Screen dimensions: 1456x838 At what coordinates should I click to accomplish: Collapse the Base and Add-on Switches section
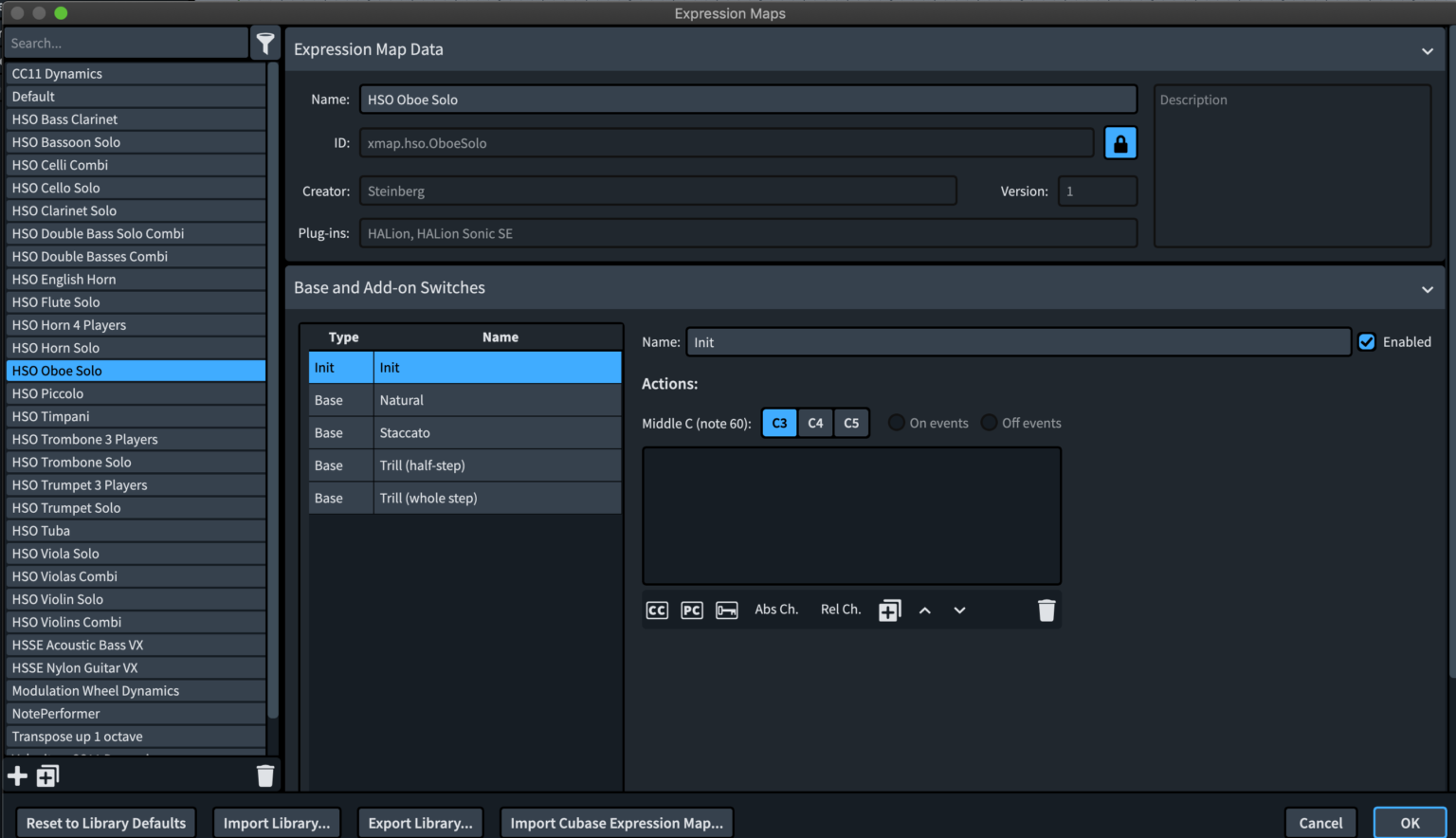[1427, 289]
